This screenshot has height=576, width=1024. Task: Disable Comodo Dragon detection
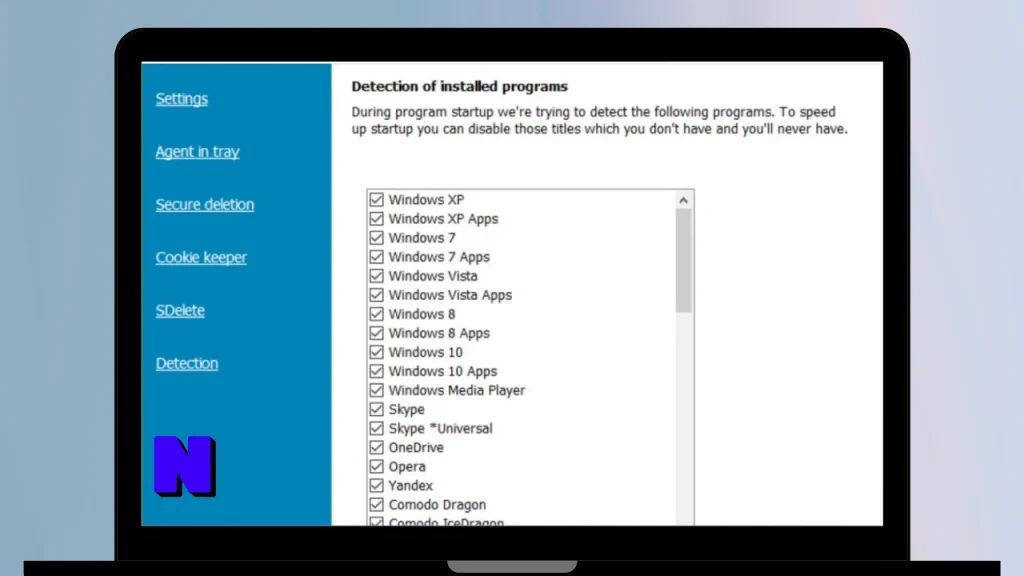coord(376,505)
